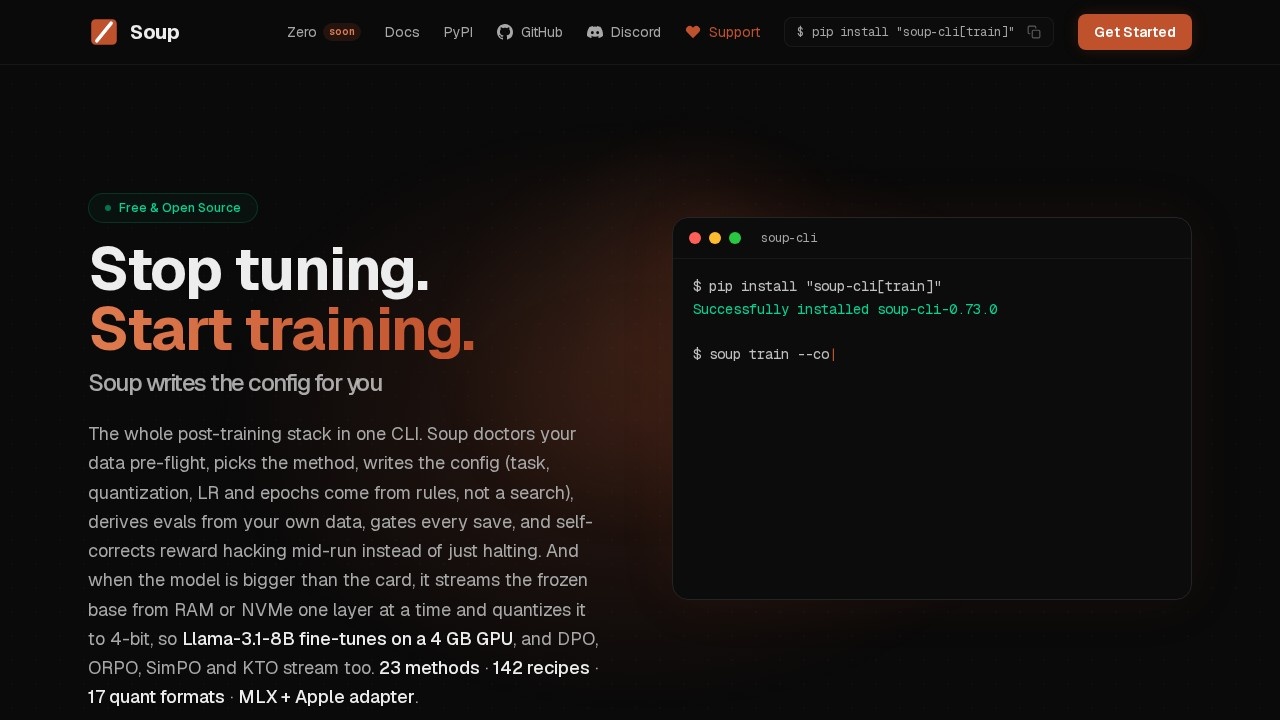Image resolution: width=1280 pixels, height=720 pixels.
Task: Click the green dot in Free & Open Source badge
Action: click(x=108, y=208)
